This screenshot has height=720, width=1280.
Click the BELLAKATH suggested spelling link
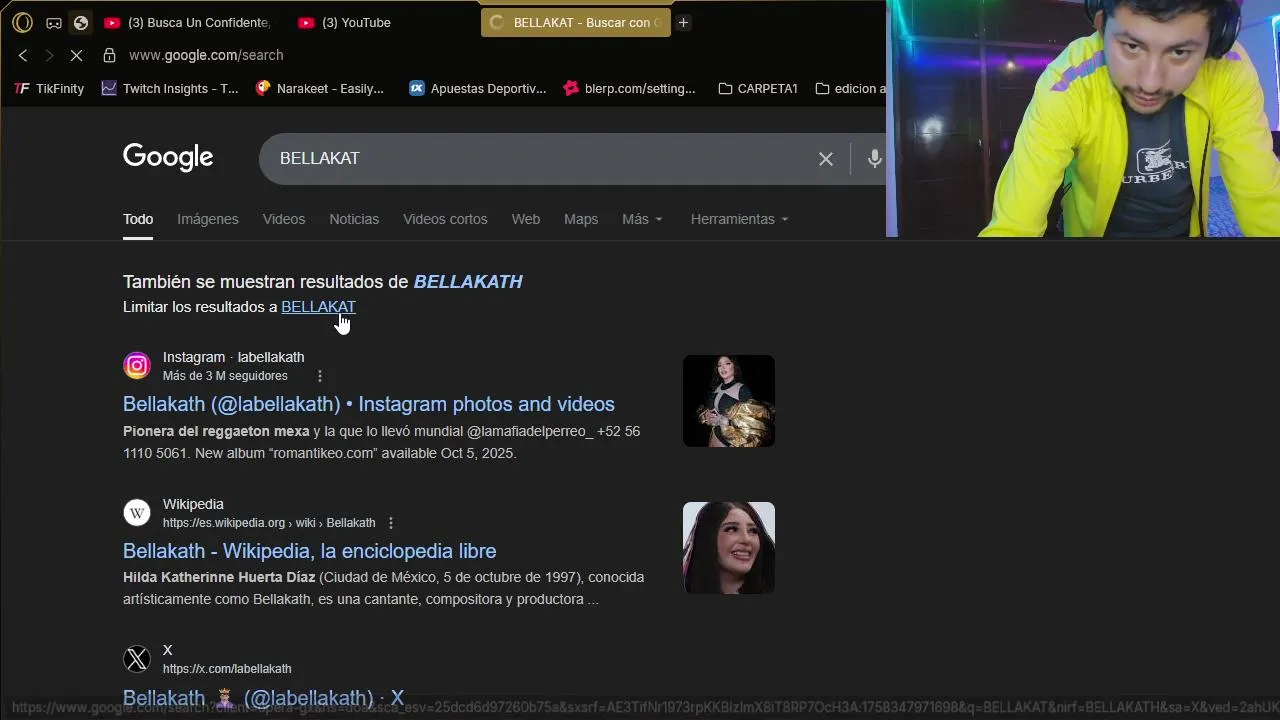pyautogui.click(x=468, y=282)
